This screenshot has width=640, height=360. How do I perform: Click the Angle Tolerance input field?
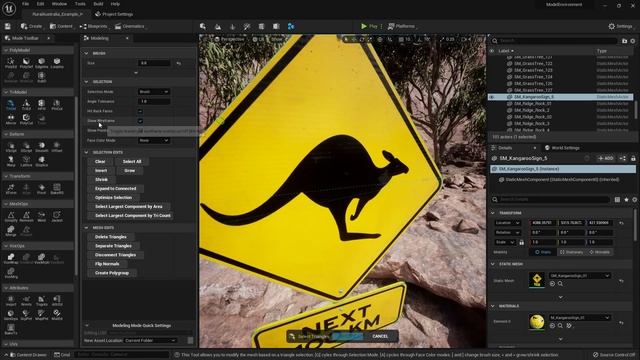tap(153, 102)
